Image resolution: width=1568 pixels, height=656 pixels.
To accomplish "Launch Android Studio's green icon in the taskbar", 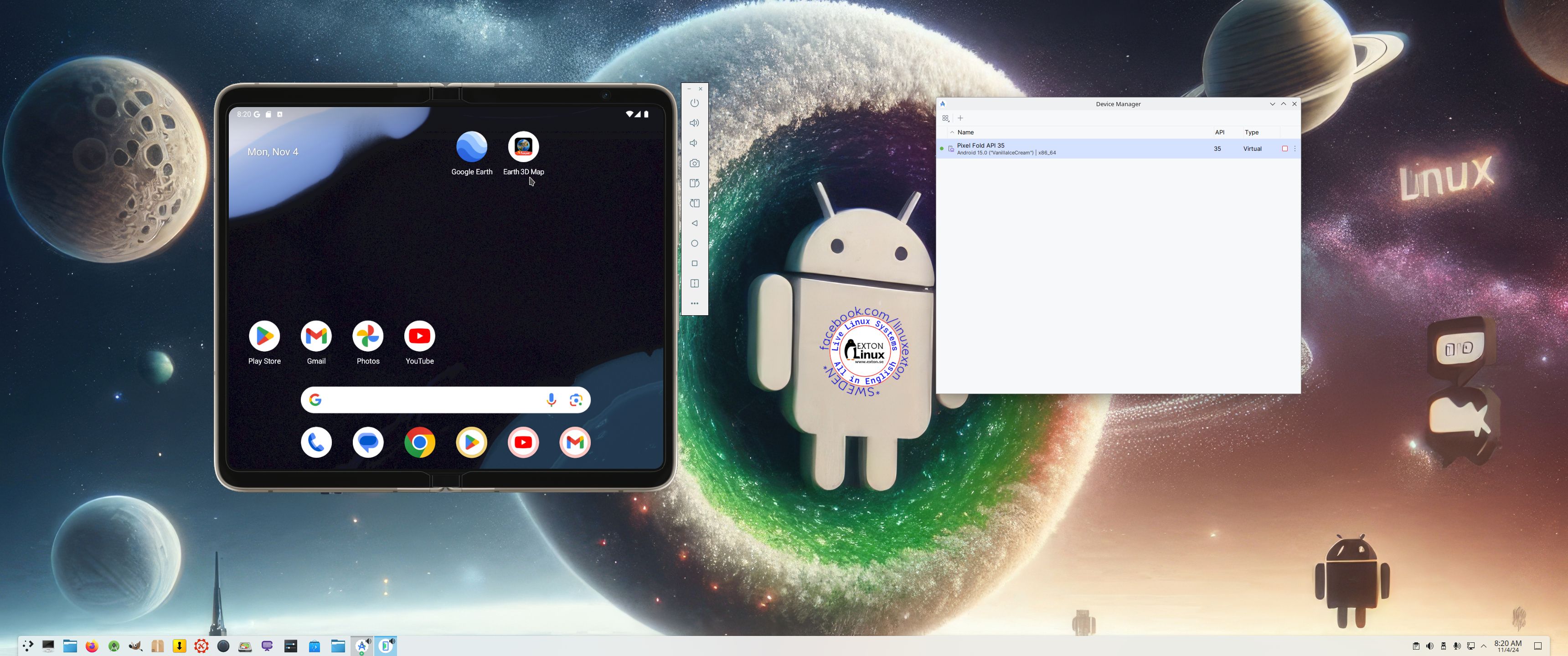I will point(114,646).
